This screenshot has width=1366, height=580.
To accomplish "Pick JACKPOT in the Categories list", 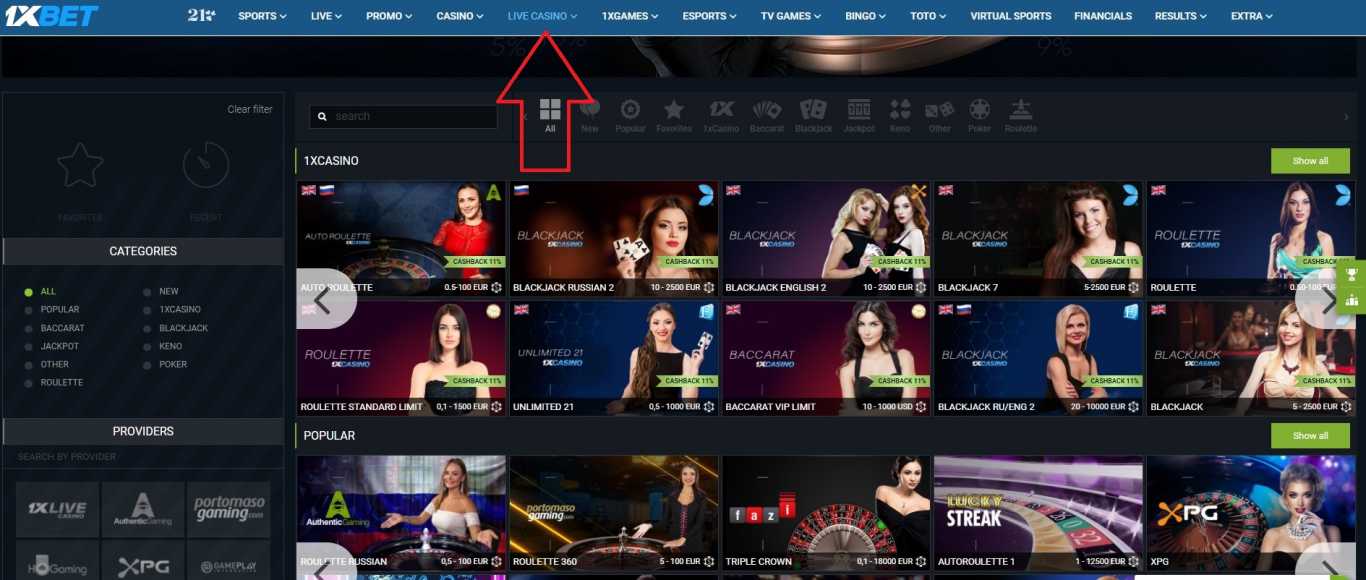I will point(60,346).
